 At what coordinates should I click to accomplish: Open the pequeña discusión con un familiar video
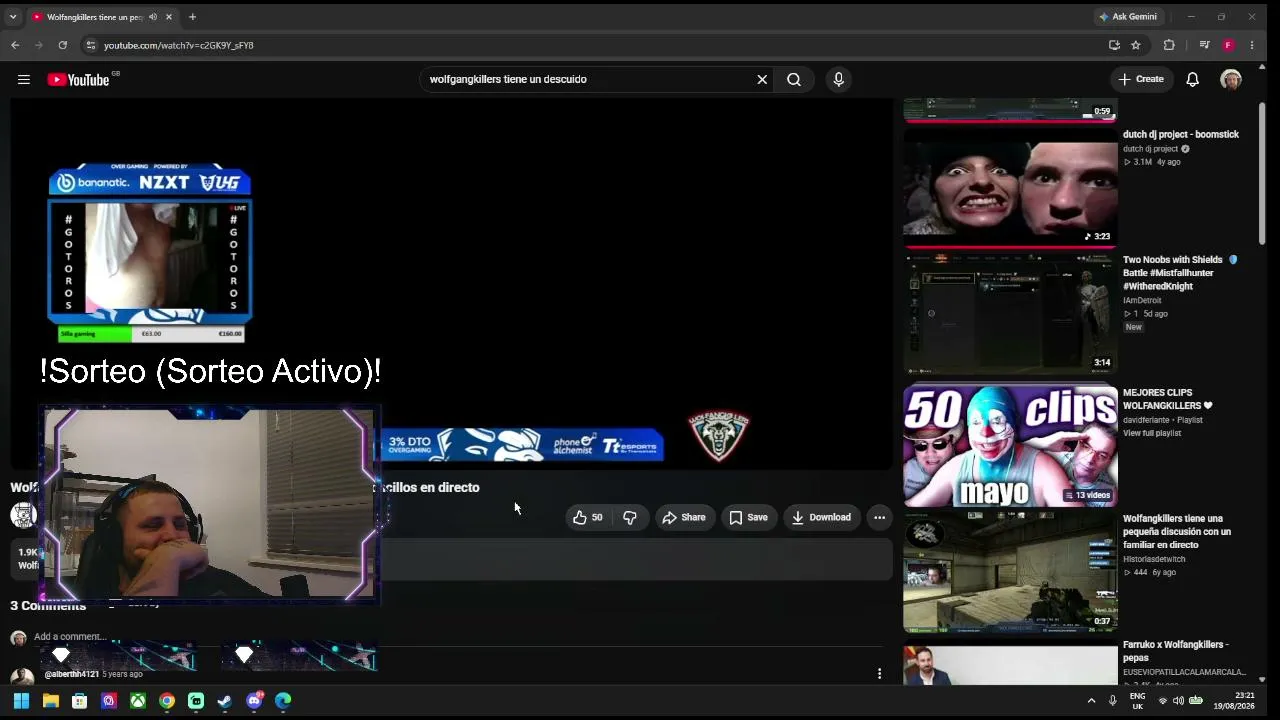(x=1177, y=532)
